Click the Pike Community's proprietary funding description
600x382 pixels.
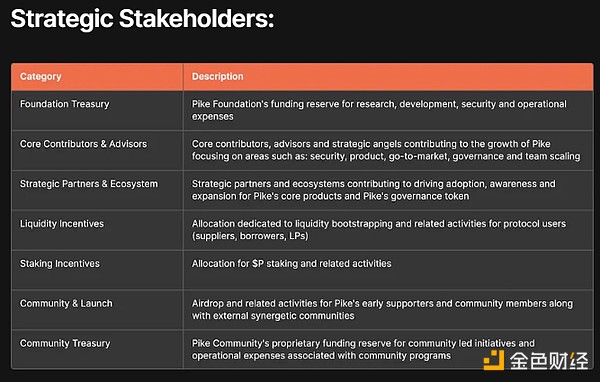(363, 349)
